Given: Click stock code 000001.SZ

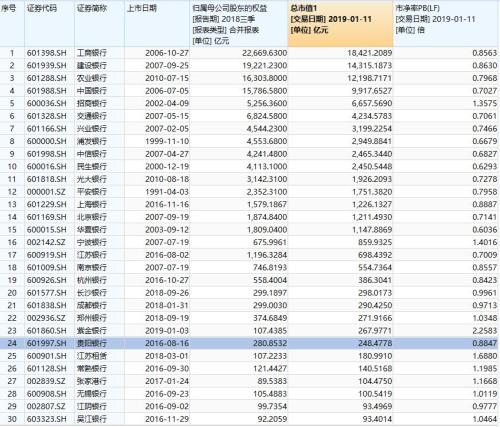Looking at the screenshot, I should pyautogui.click(x=46, y=192).
